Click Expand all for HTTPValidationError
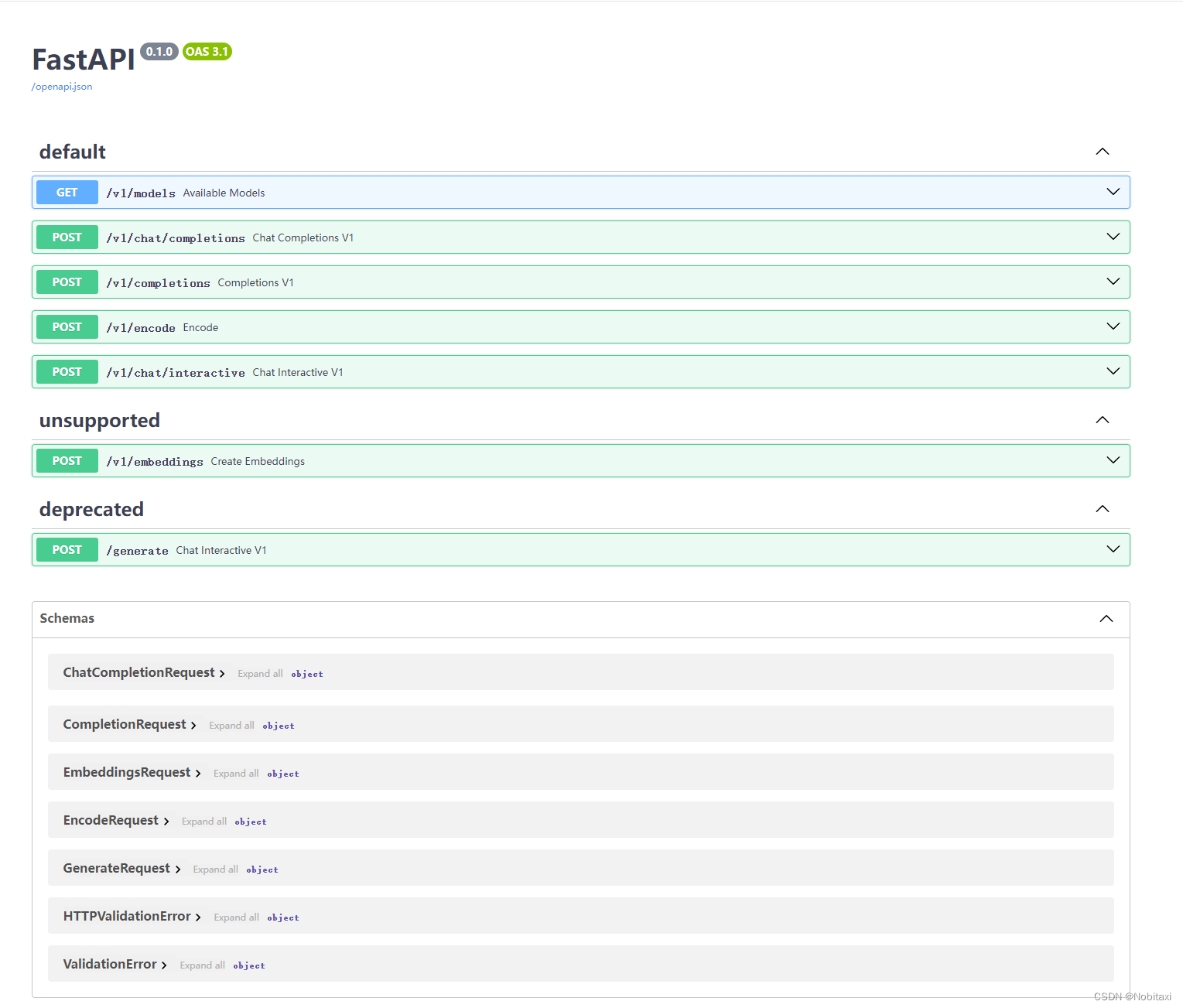Viewport: 1183px width, 1008px height. tap(237, 917)
